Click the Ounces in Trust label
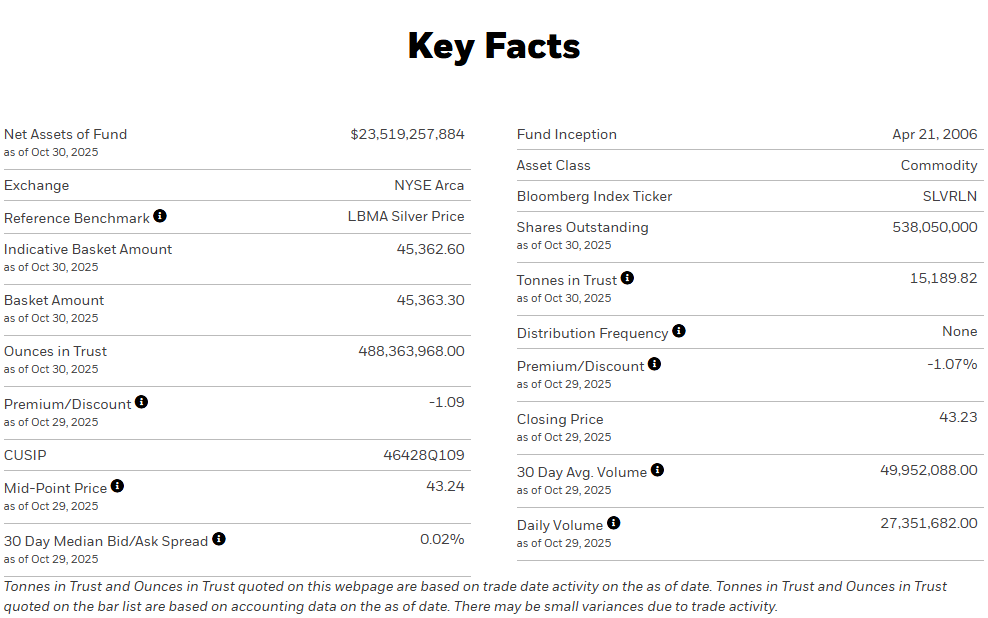The width and height of the screenshot is (988, 618). [55, 351]
